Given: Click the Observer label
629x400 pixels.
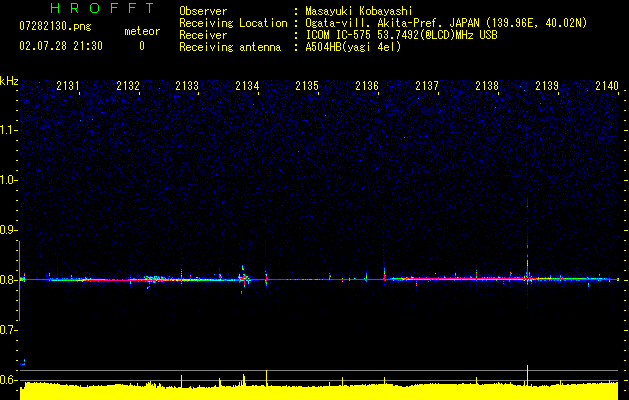Looking at the screenshot, I should [203, 11].
